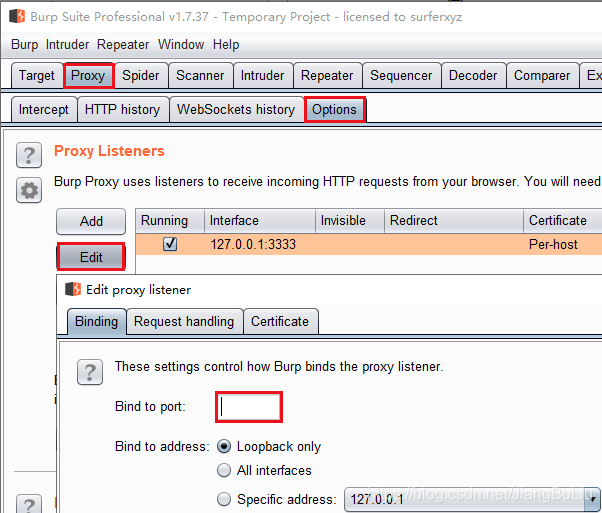Select Certificate tab in dialog

[280, 321]
